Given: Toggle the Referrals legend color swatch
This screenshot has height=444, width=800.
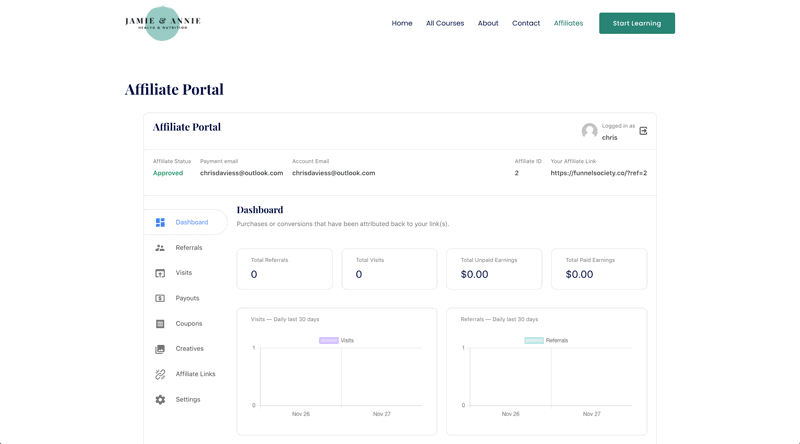Looking at the screenshot, I should 534,340.
